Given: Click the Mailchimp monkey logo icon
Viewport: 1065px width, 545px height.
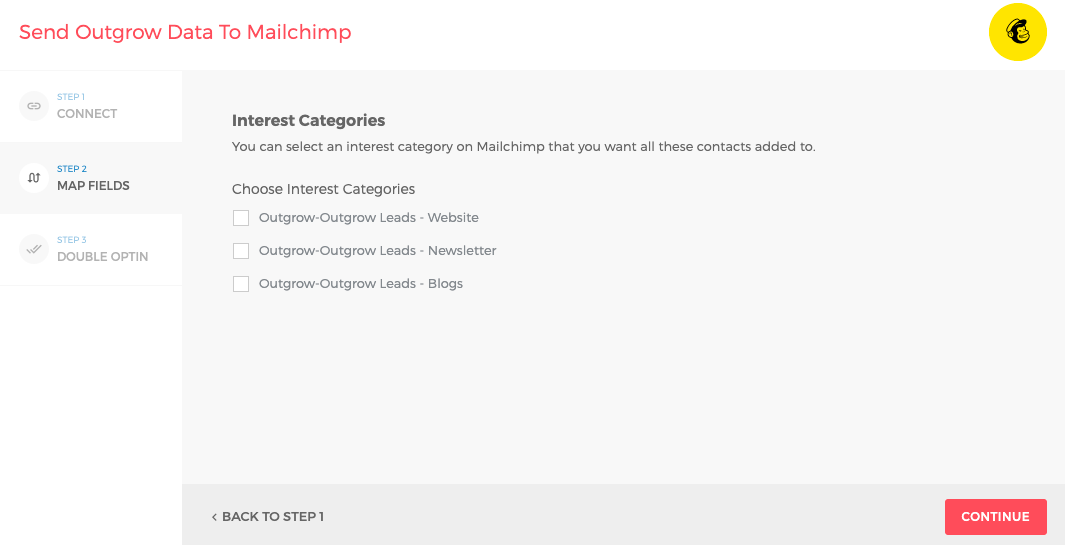Looking at the screenshot, I should click(1017, 32).
